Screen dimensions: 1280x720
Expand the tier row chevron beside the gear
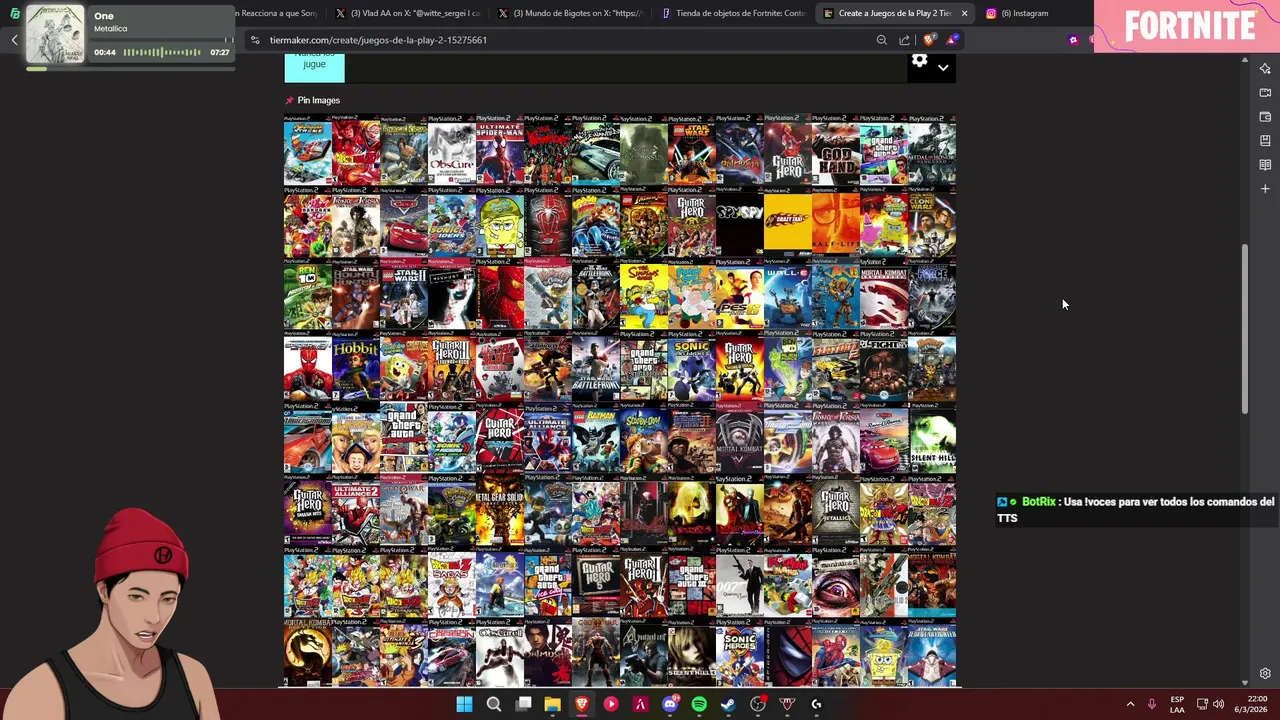click(943, 68)
